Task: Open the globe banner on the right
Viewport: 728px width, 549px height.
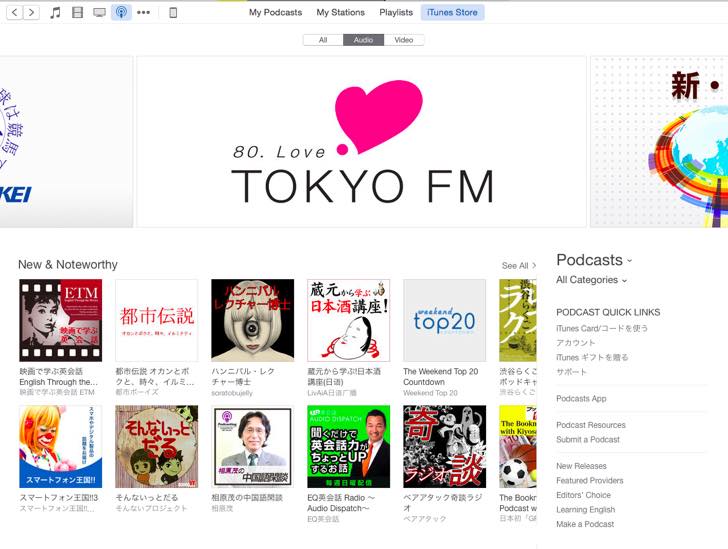Action: [659, 142]
